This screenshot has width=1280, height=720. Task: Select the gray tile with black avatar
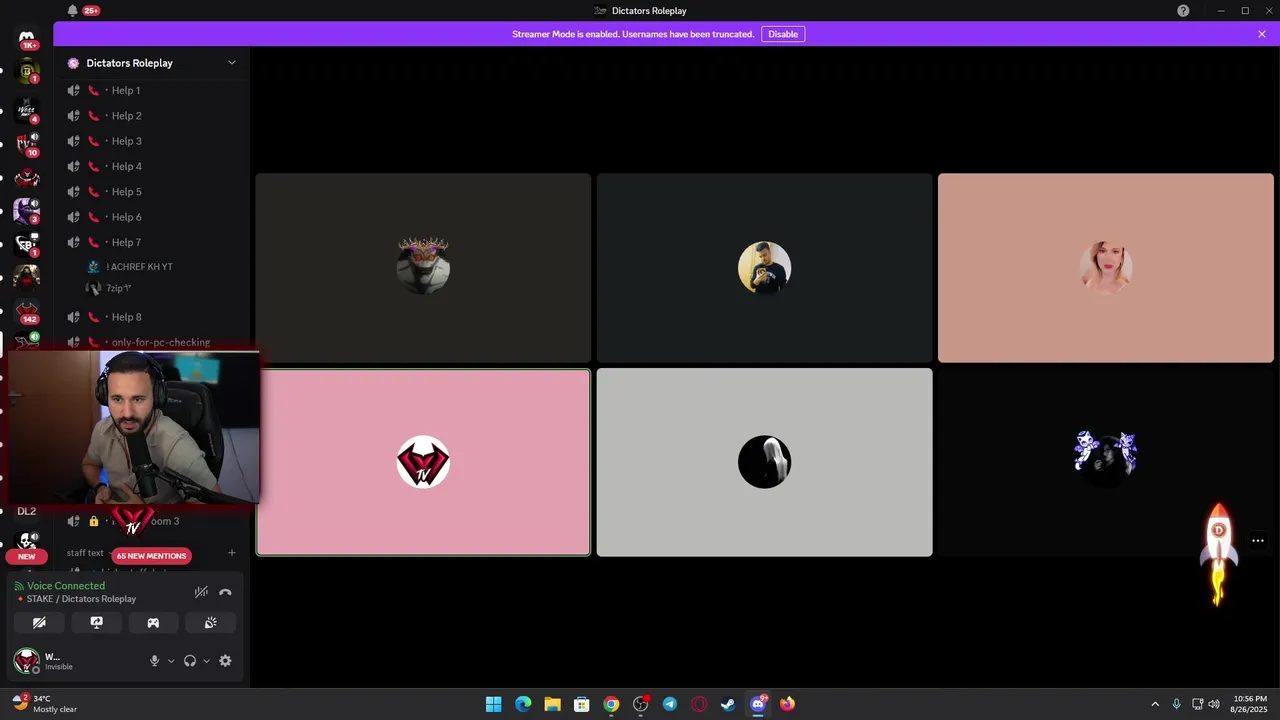(x=764, y=462)
